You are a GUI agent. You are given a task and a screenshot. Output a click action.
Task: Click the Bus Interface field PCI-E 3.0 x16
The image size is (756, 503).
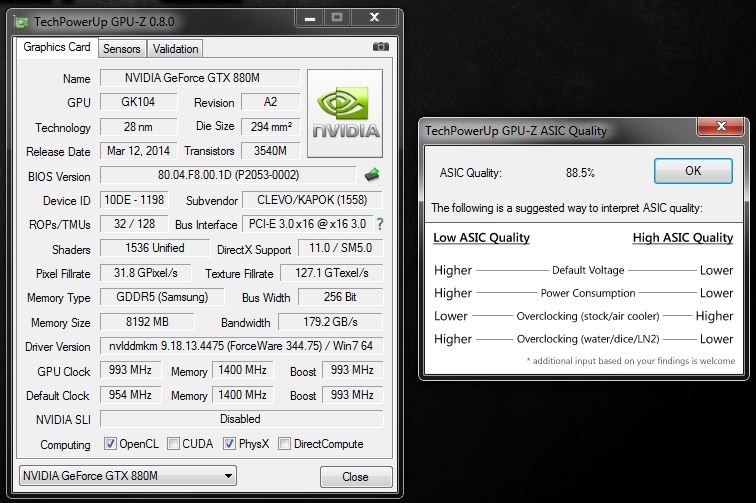pos(307,224)
